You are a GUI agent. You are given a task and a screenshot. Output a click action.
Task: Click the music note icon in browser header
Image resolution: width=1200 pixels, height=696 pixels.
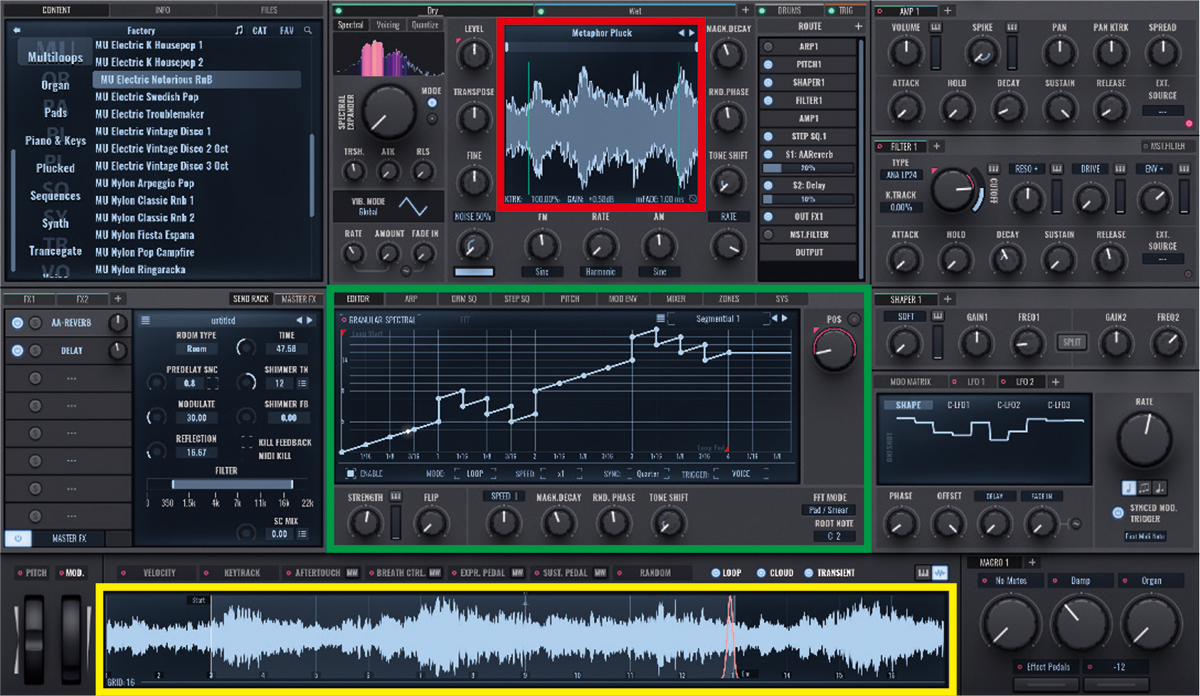pos(238,31)
